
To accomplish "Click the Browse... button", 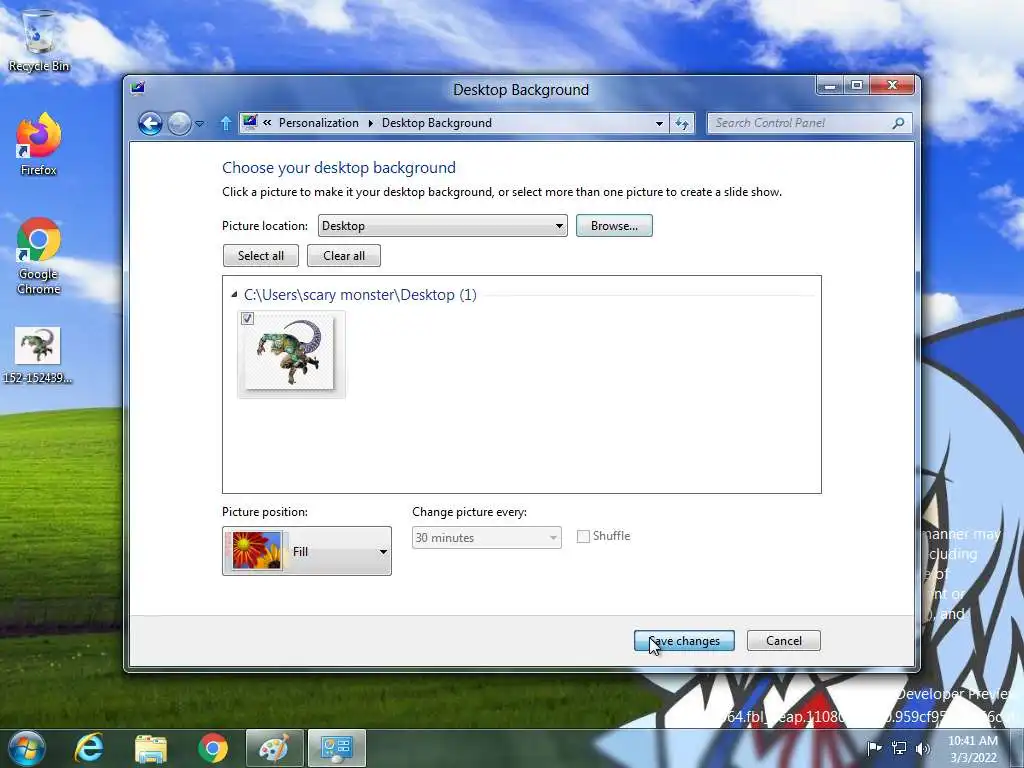I will coord(614,226).
